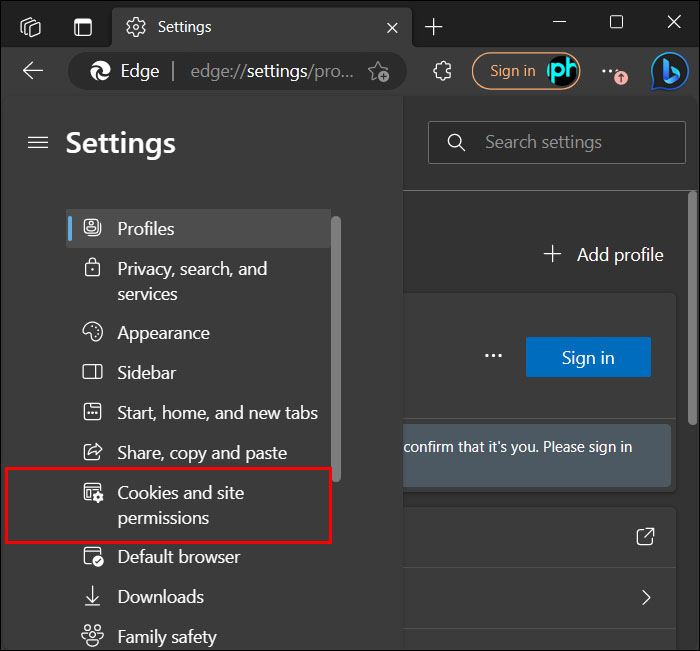Open Privacy, search, and services settings

click(x=199, y=281)
